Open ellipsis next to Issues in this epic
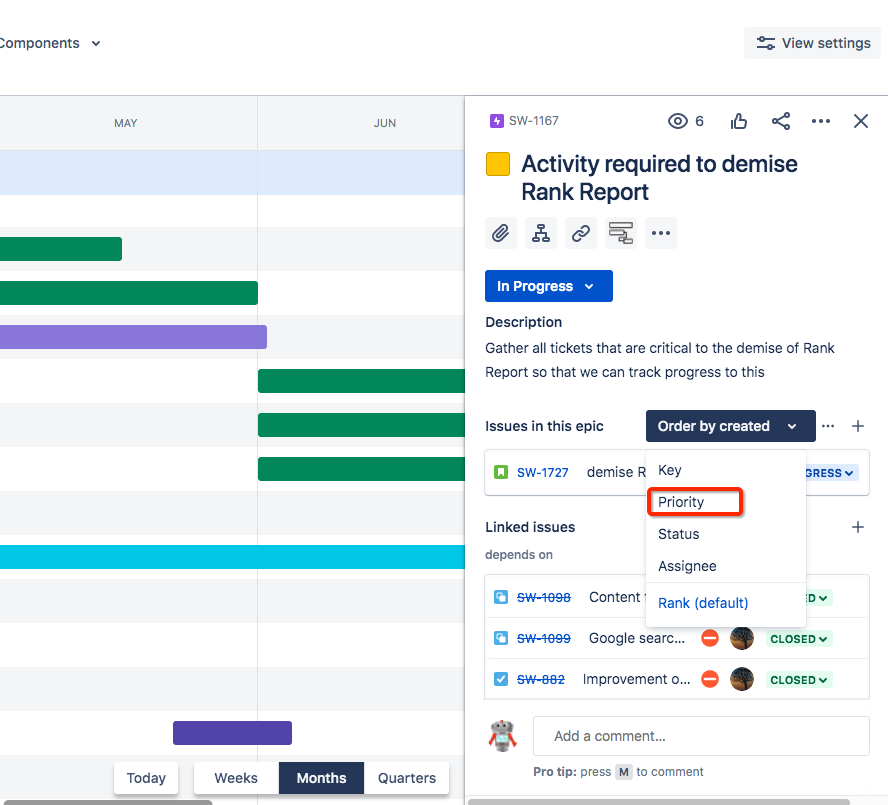This screenshot has width=888, height=805. (x=828, y=426)
